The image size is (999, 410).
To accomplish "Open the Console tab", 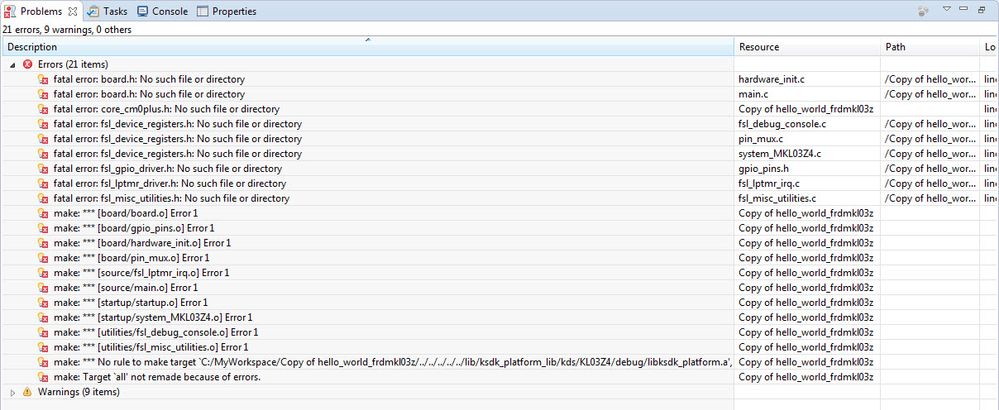I will [x=162, y=11].
